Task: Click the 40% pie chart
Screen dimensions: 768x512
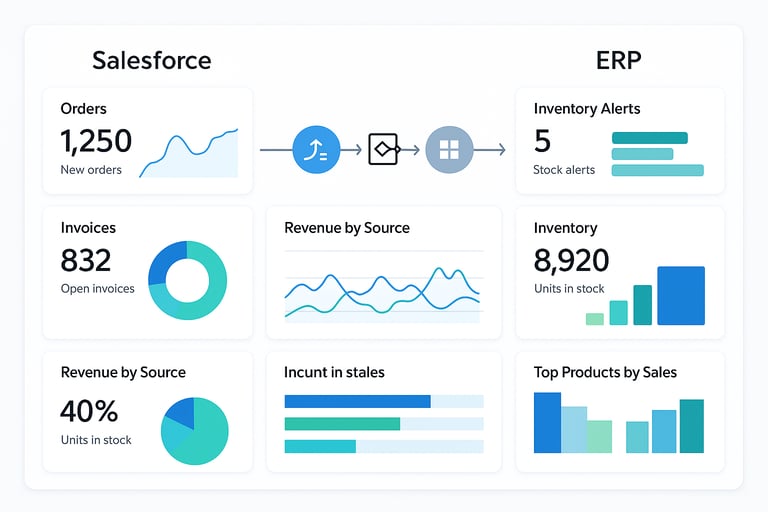Action: [x=194, y=431]
